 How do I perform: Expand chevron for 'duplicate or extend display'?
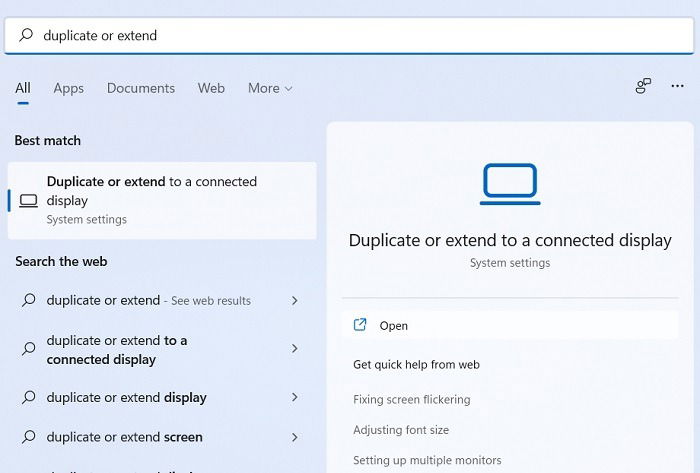(295, 397)
